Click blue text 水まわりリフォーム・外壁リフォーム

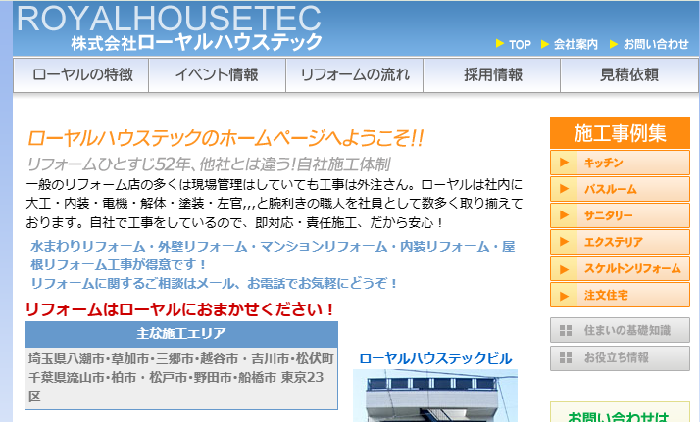[x=272, y=255]
